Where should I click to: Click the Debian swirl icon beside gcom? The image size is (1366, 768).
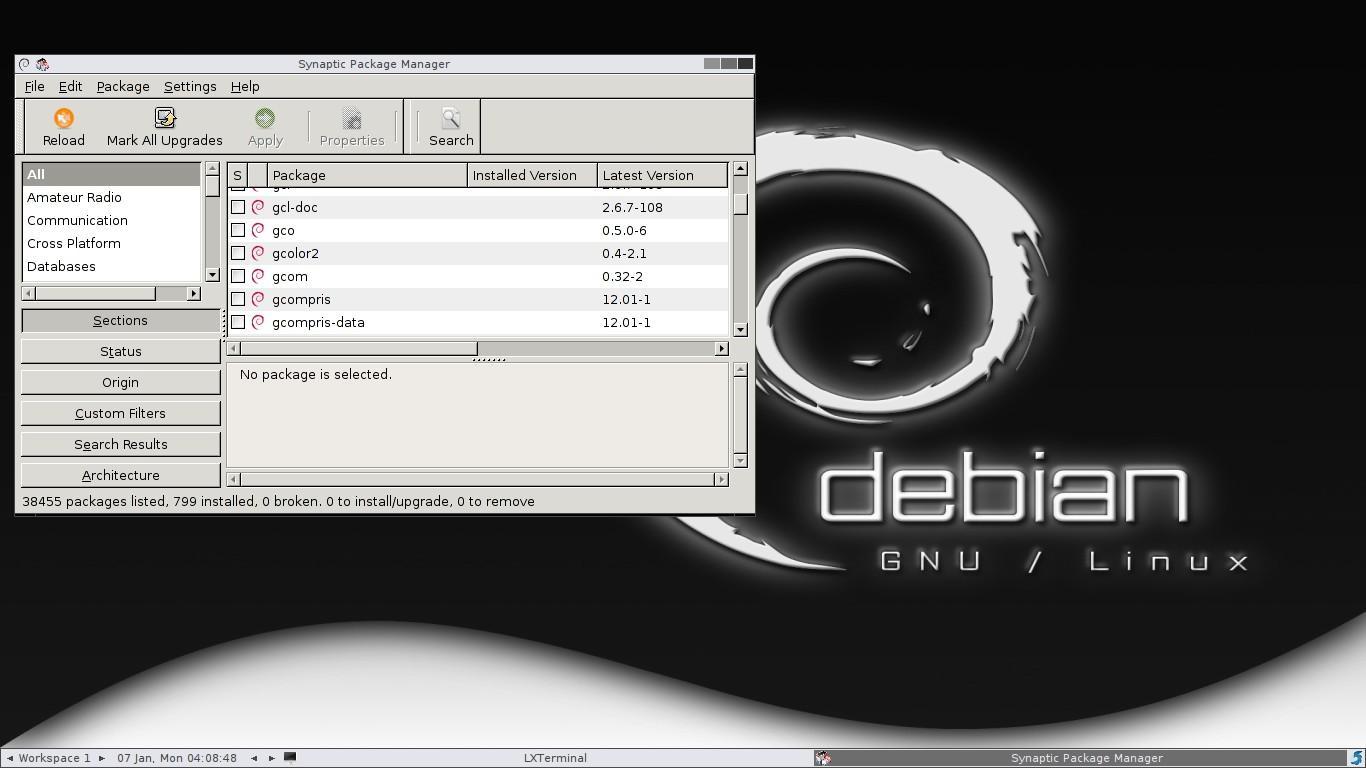258,276
